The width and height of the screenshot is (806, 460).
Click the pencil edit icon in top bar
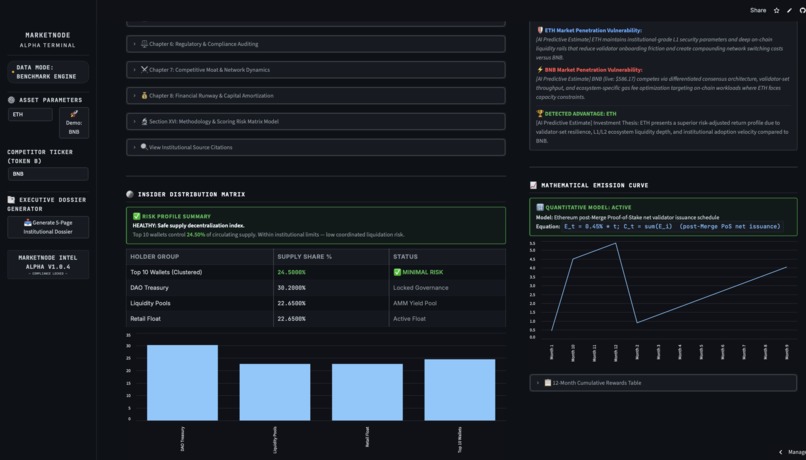pyautogui.click(x=789, y=10)
